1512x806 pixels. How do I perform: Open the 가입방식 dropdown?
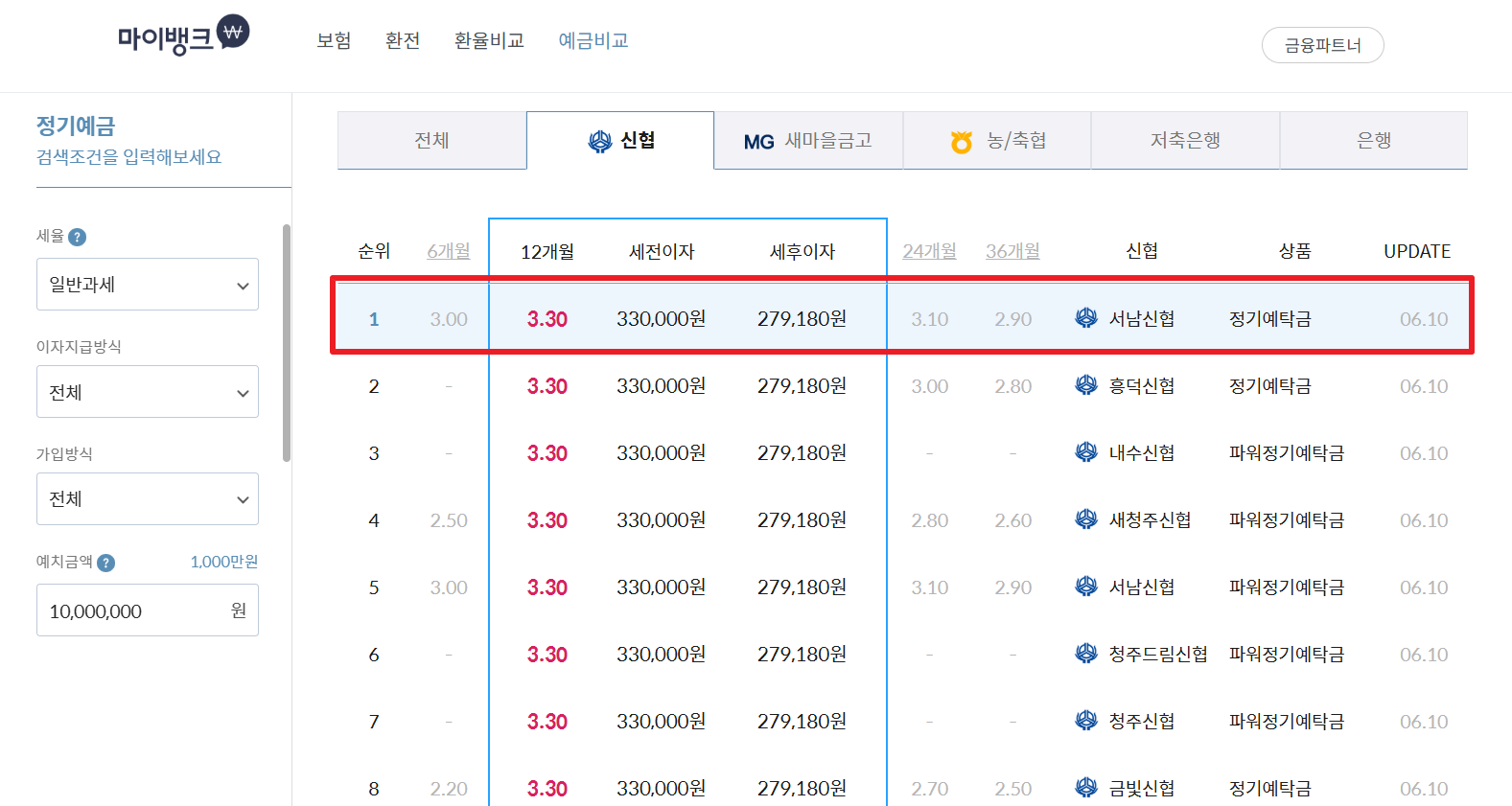[148, 499]
